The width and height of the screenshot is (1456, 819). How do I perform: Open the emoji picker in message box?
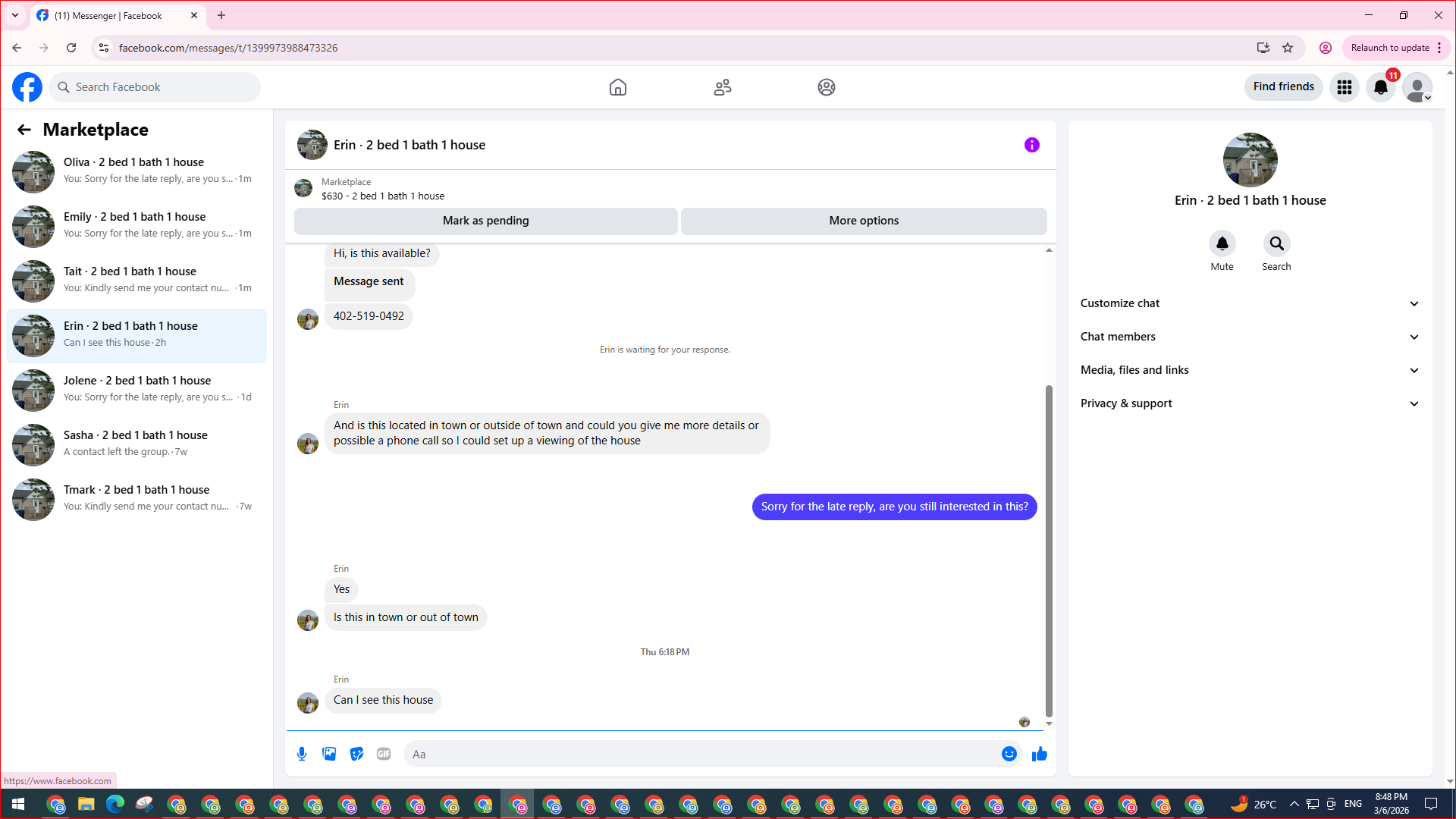pyautogui.click(x=1009, y=754)
